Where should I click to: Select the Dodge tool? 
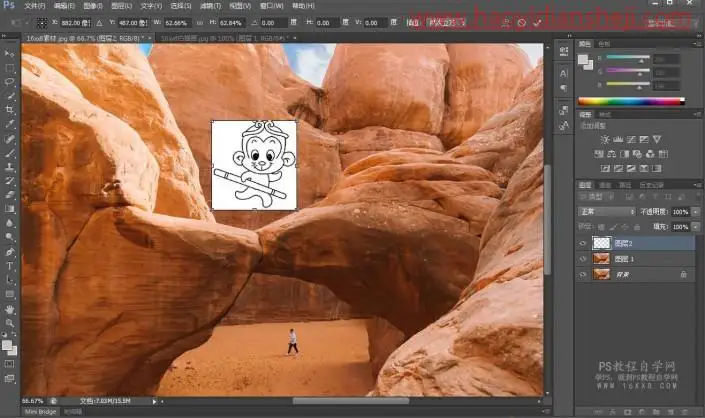[9, 237]
